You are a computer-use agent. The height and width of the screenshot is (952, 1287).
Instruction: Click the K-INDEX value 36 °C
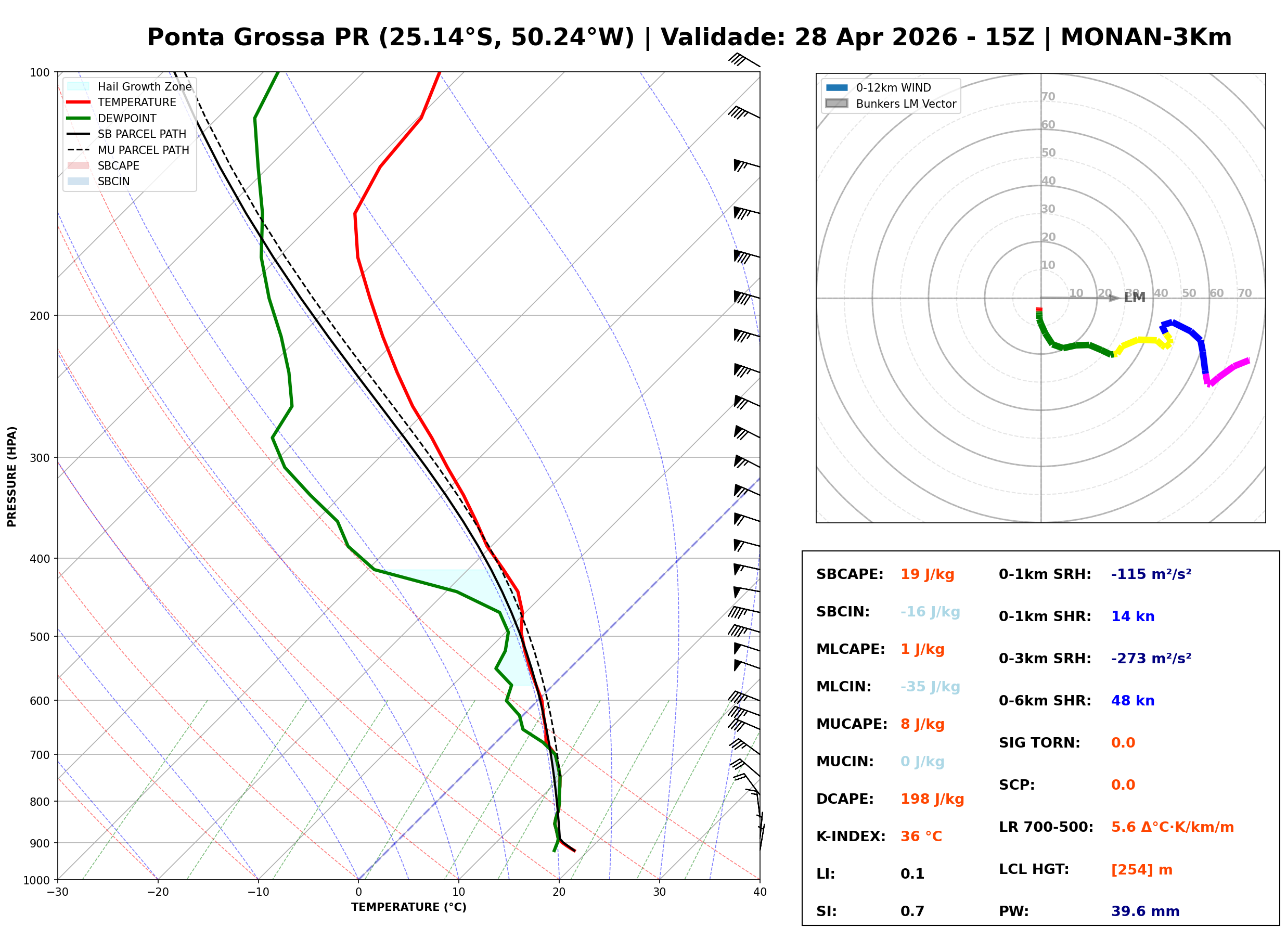pyautogui.click(x=921, y=837)
